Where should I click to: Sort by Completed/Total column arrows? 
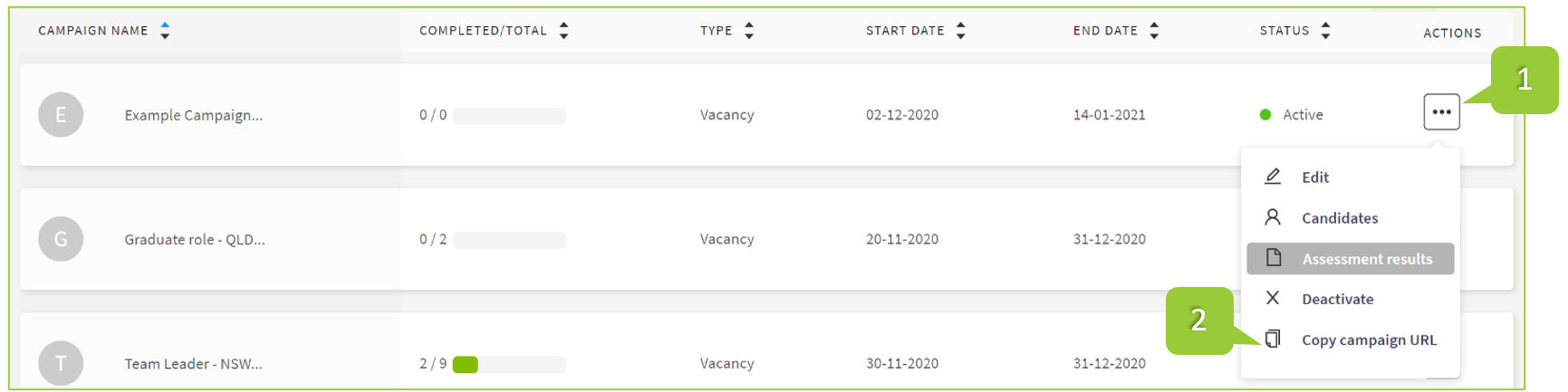point(563,31)
